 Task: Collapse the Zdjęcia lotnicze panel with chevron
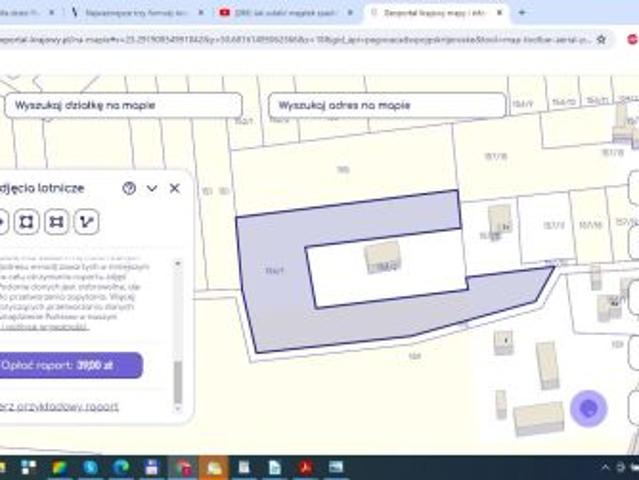coord(152,188)
